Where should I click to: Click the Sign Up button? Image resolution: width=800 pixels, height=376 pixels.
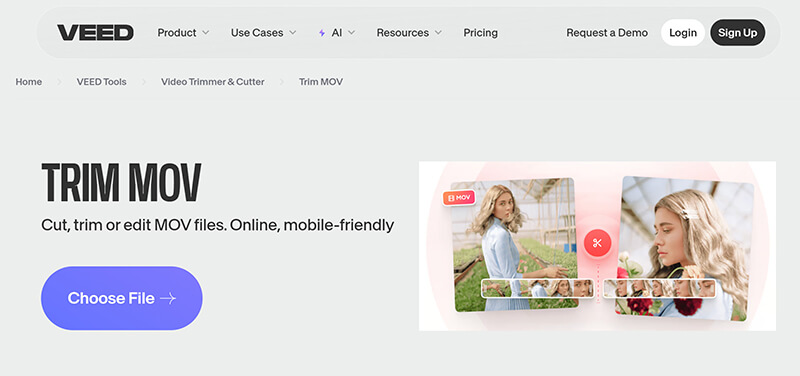tap(738, 33)
